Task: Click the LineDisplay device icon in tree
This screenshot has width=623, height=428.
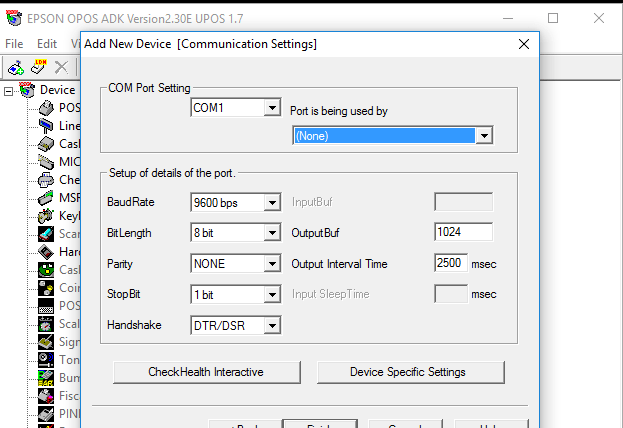Action: pyautogui.click(x=45, y=126)
